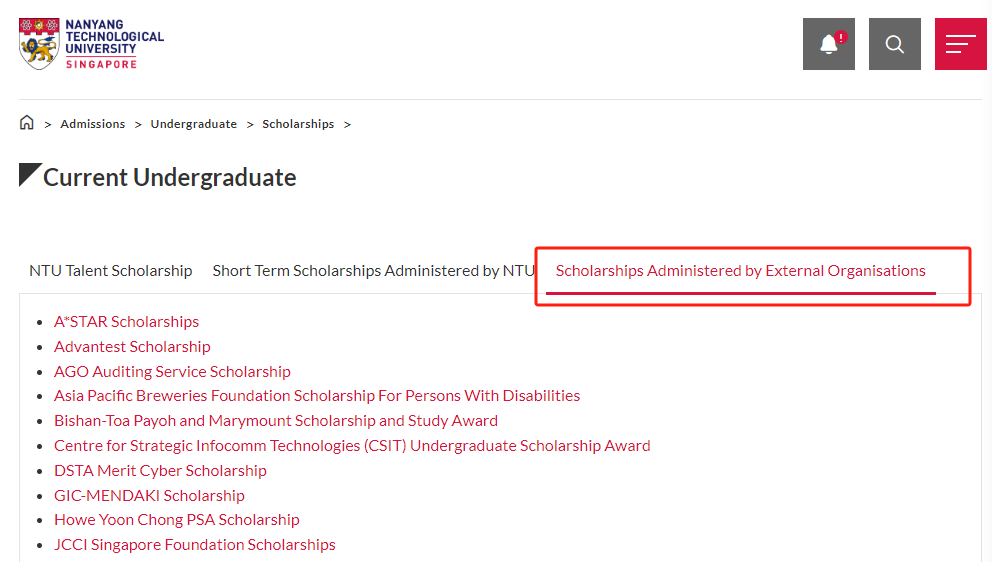Open CSIT Undergraduate Scholarship Award link
Viewport: 992px width, 562px height.
click(x=352, y=446)
